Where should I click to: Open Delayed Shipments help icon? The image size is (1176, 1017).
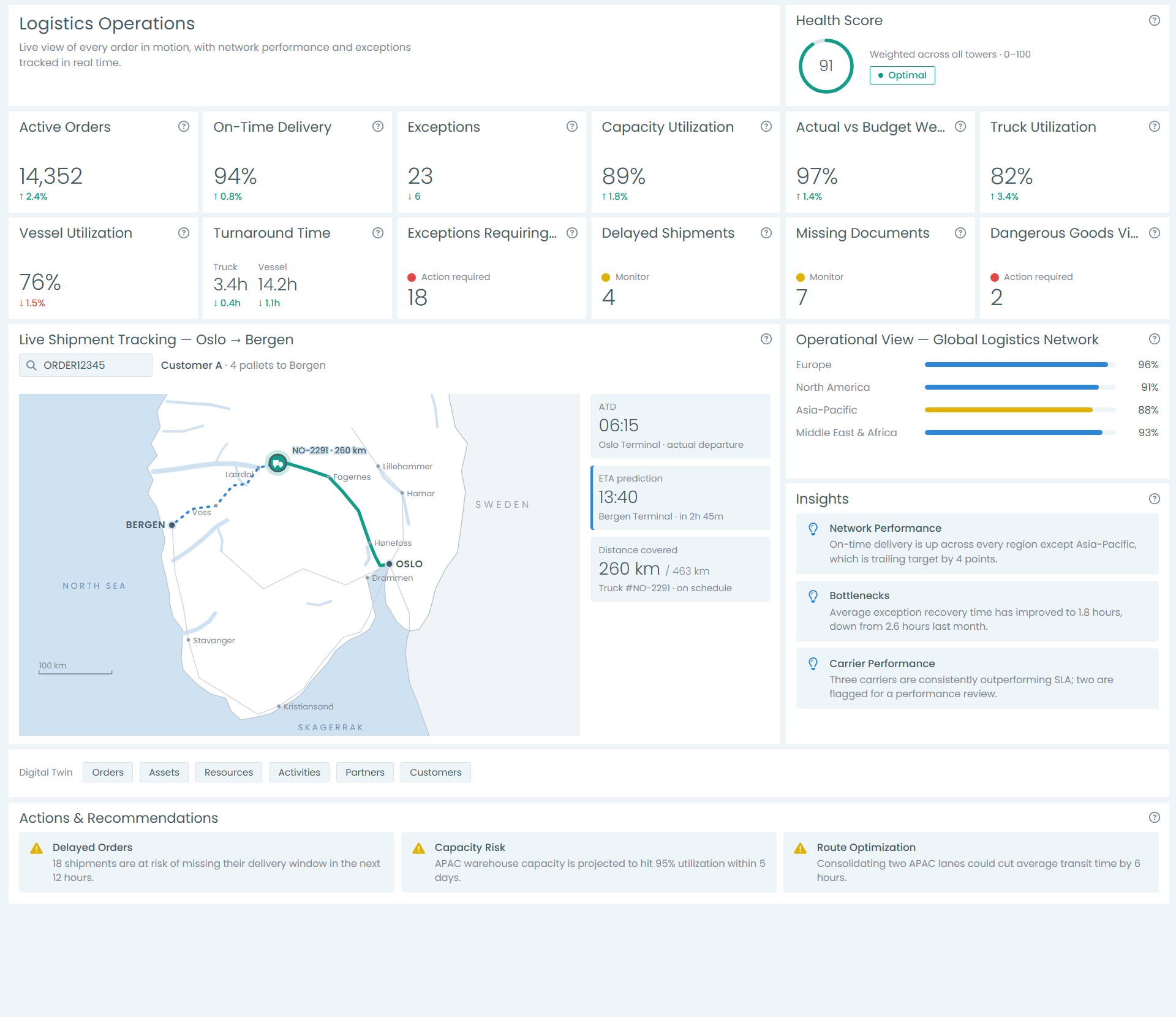(x=766, y=233)
